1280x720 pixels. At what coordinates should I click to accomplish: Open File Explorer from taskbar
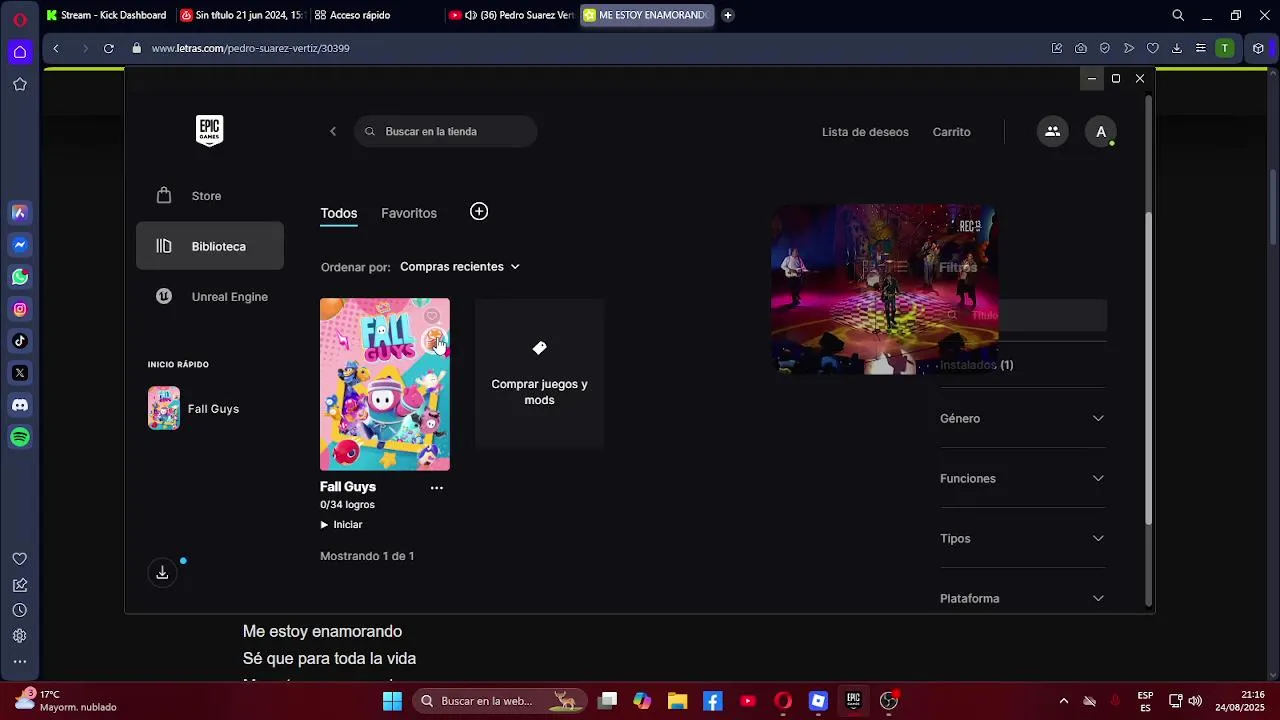[x=677, y=701]
